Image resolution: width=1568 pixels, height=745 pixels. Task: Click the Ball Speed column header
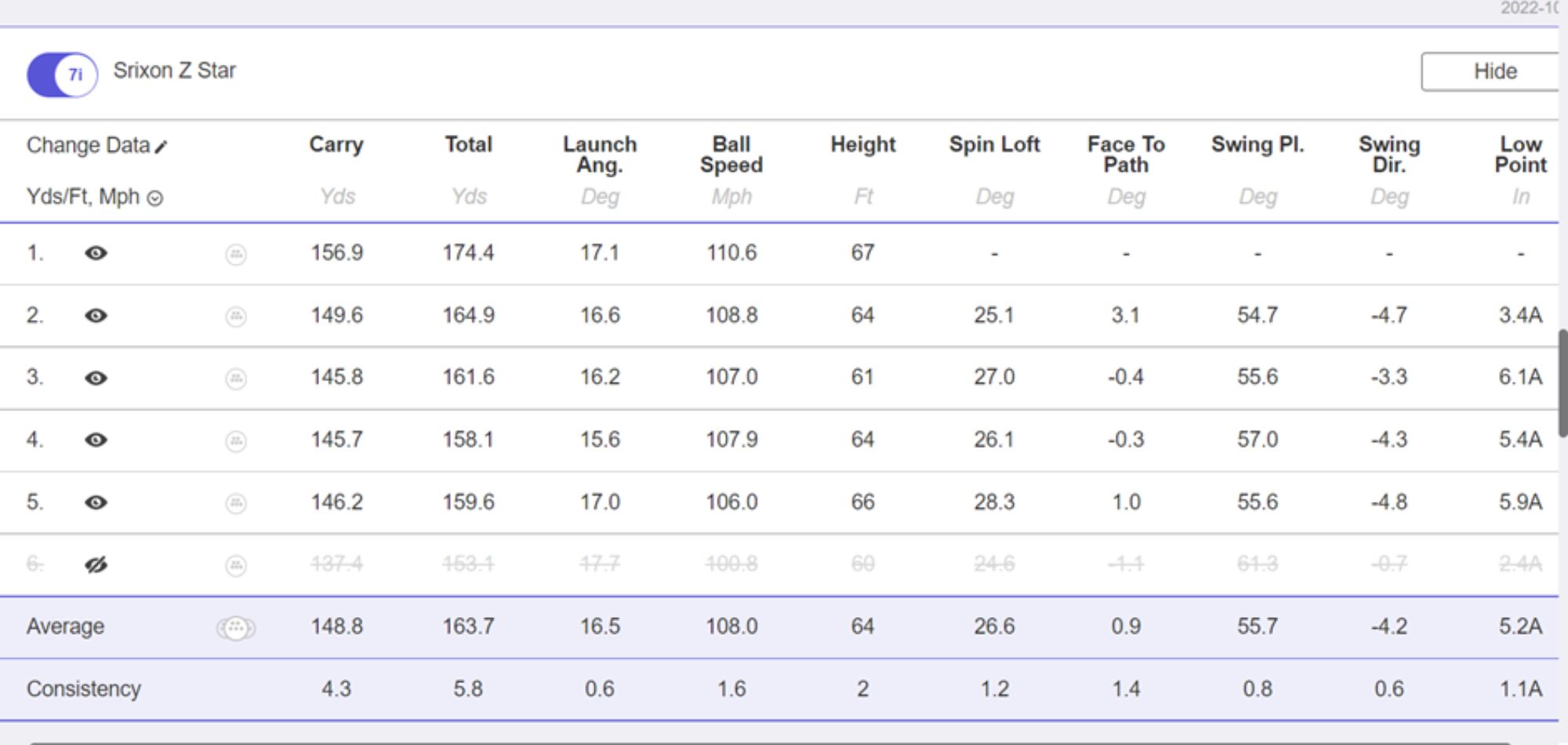point(731,154)
